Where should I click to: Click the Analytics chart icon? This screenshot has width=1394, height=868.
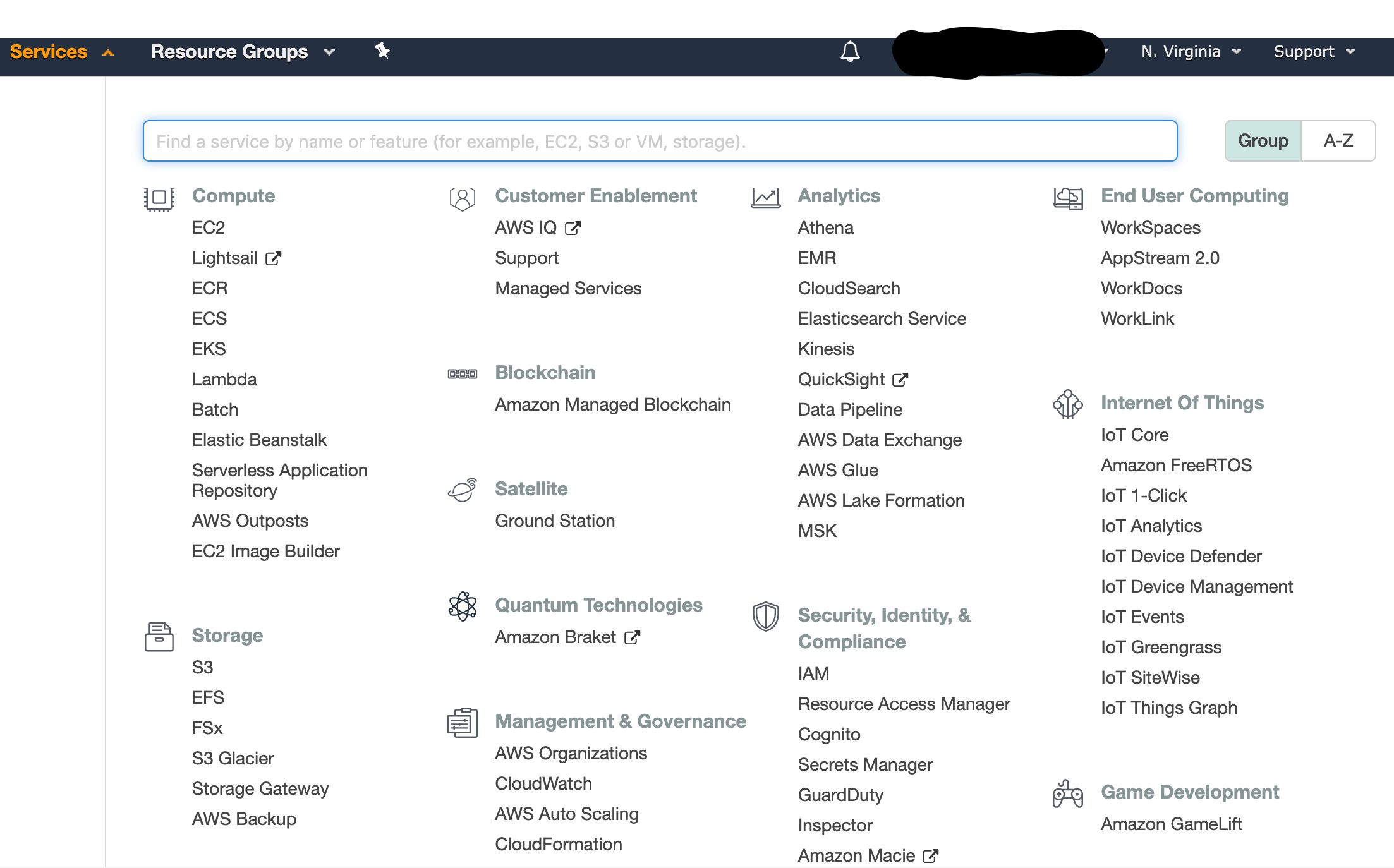point(765,198)
